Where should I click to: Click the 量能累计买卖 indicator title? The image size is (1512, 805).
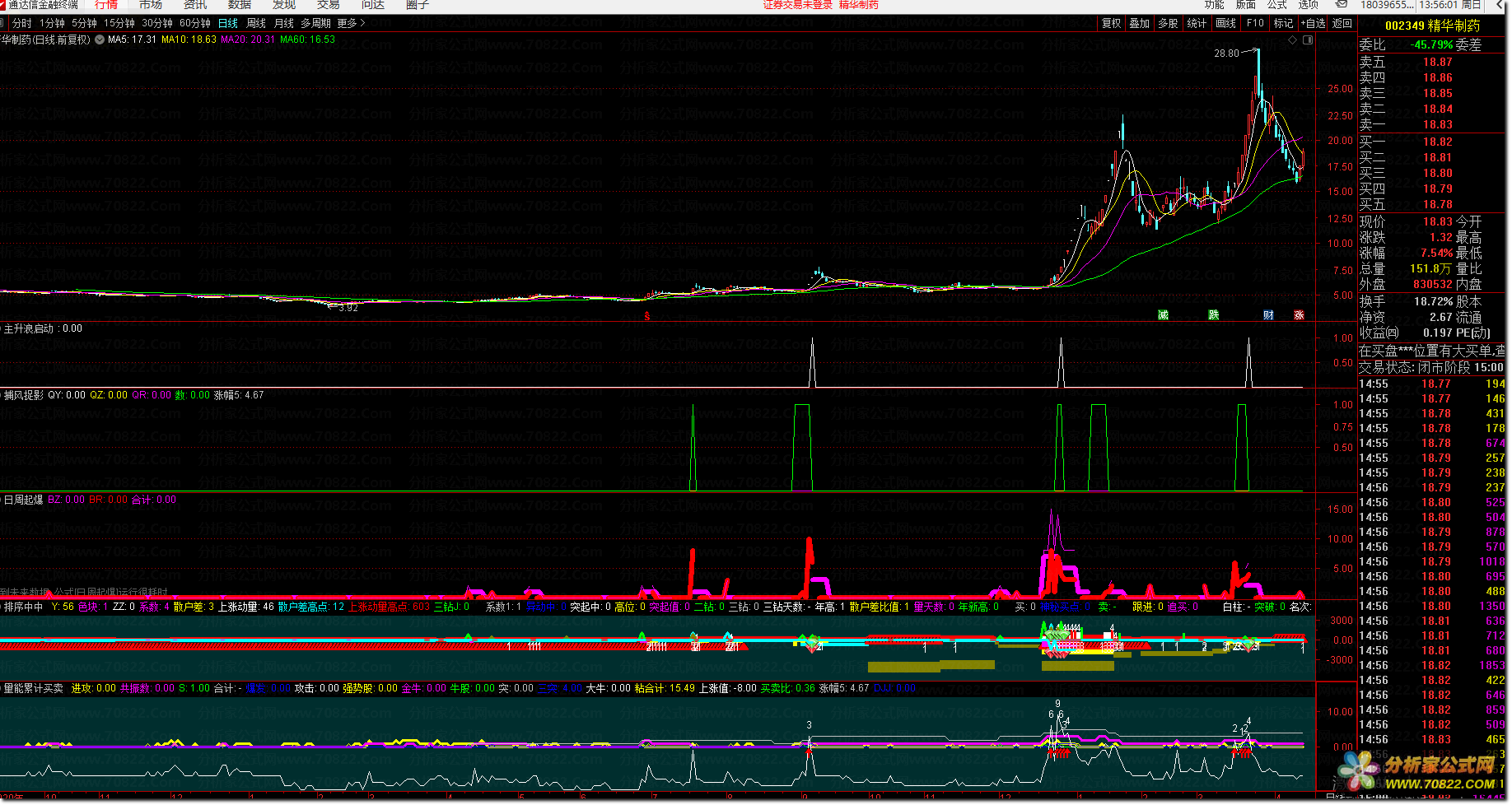[34, 688]
